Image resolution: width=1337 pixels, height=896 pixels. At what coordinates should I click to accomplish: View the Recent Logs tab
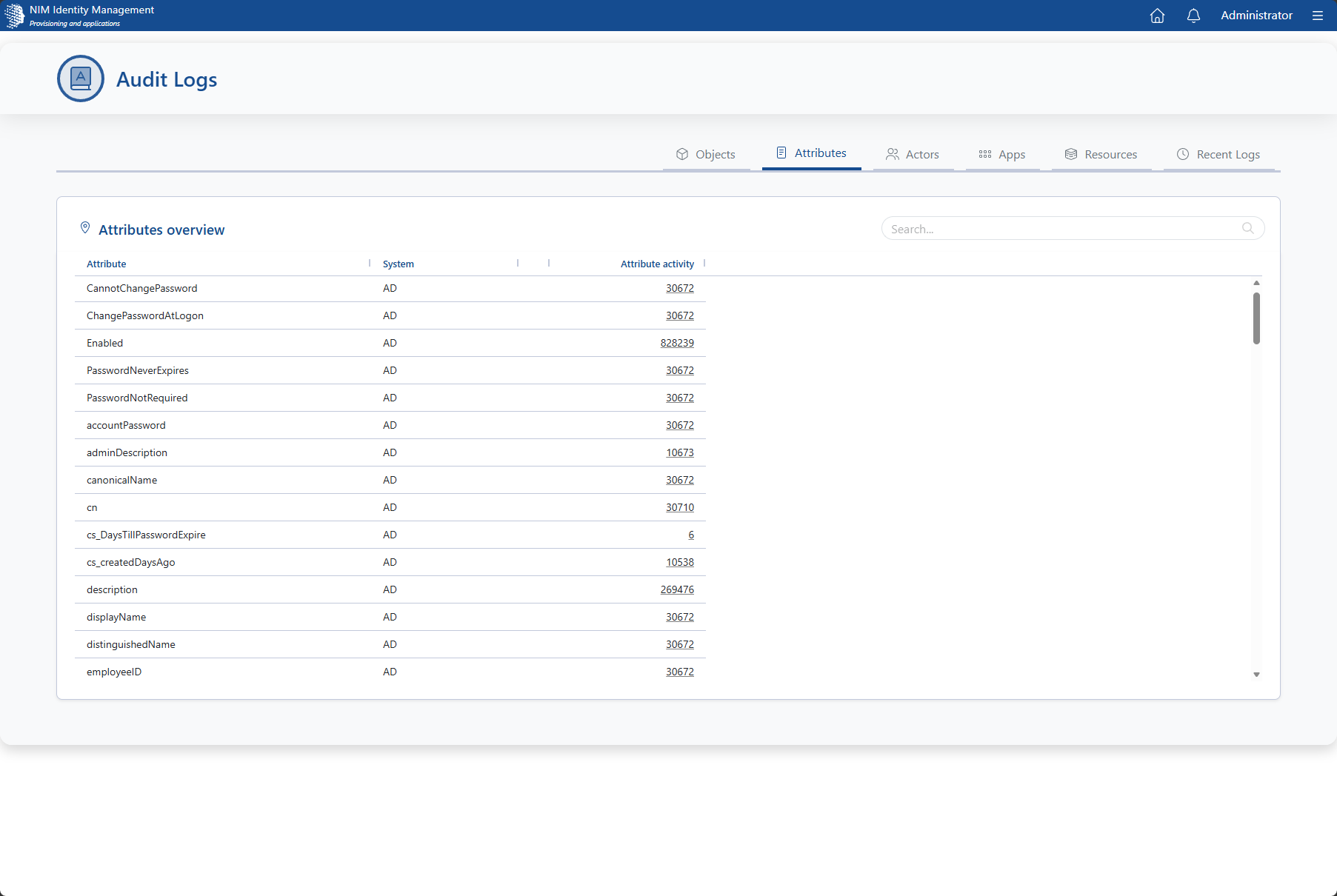tap(1218, 154)
